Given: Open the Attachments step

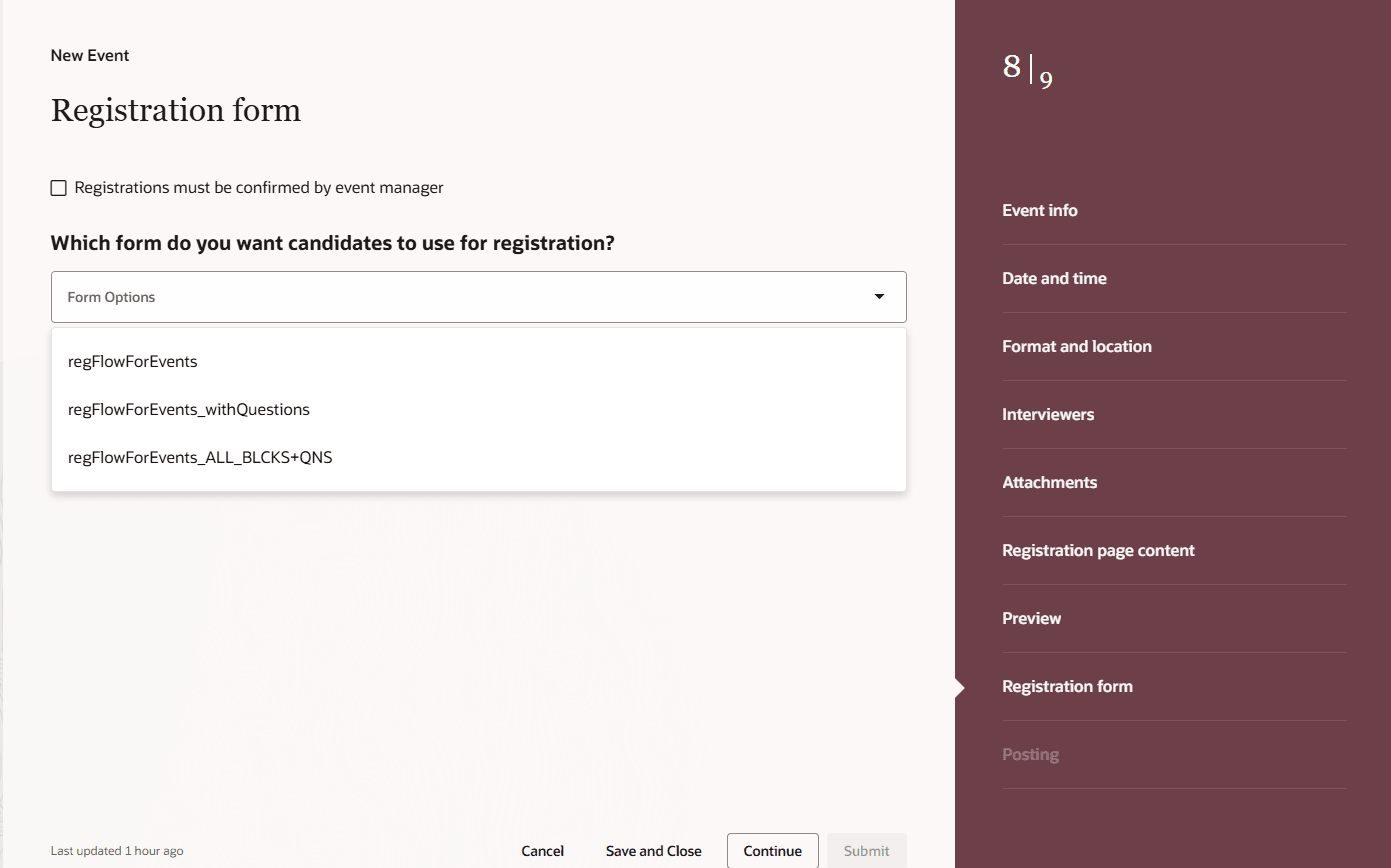Looking at the screenshot, I should 1050,483.
